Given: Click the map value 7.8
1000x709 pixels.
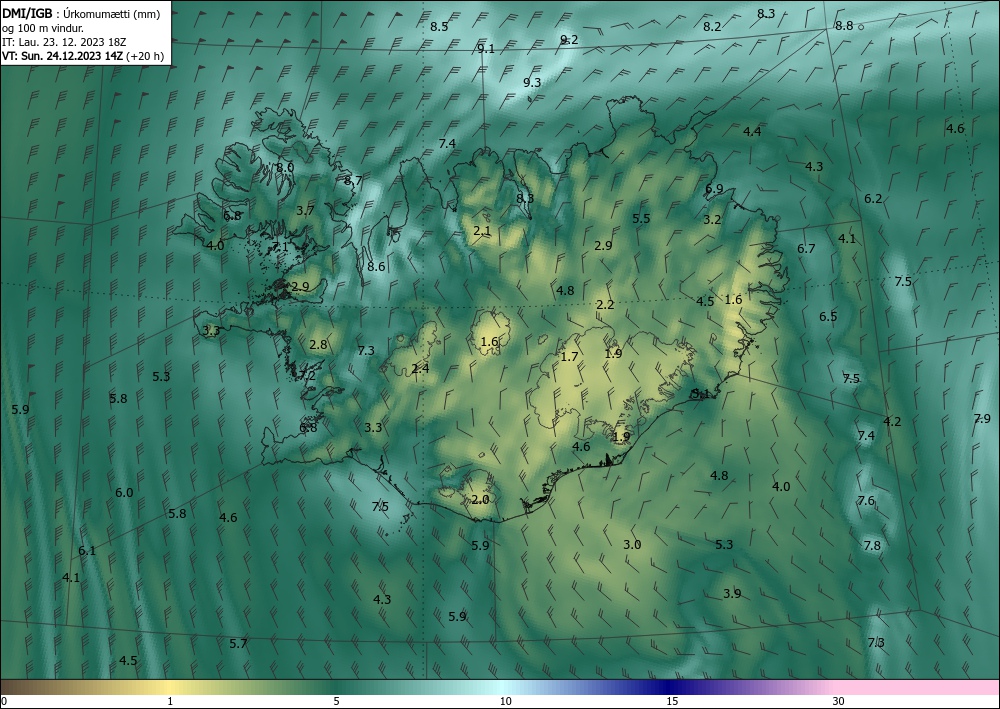Looking at the screenshot, I should [872, 546].
